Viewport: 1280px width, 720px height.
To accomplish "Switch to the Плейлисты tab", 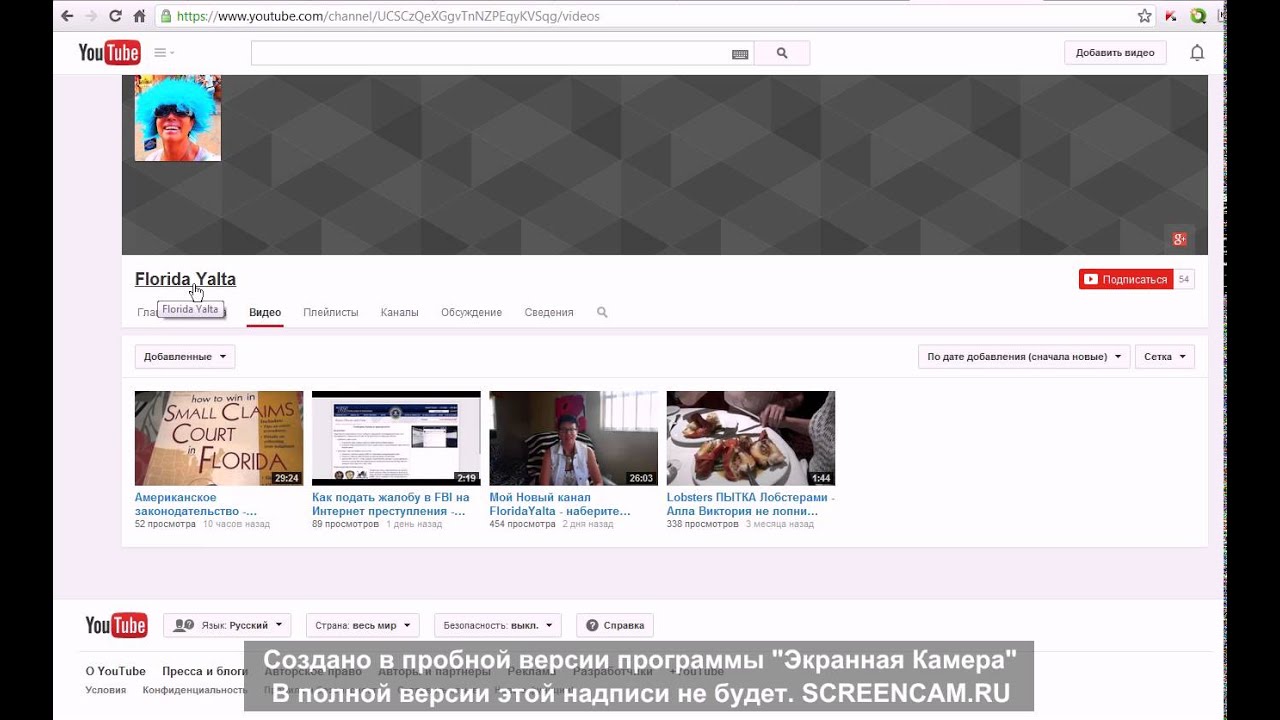I will pos(331,312).
